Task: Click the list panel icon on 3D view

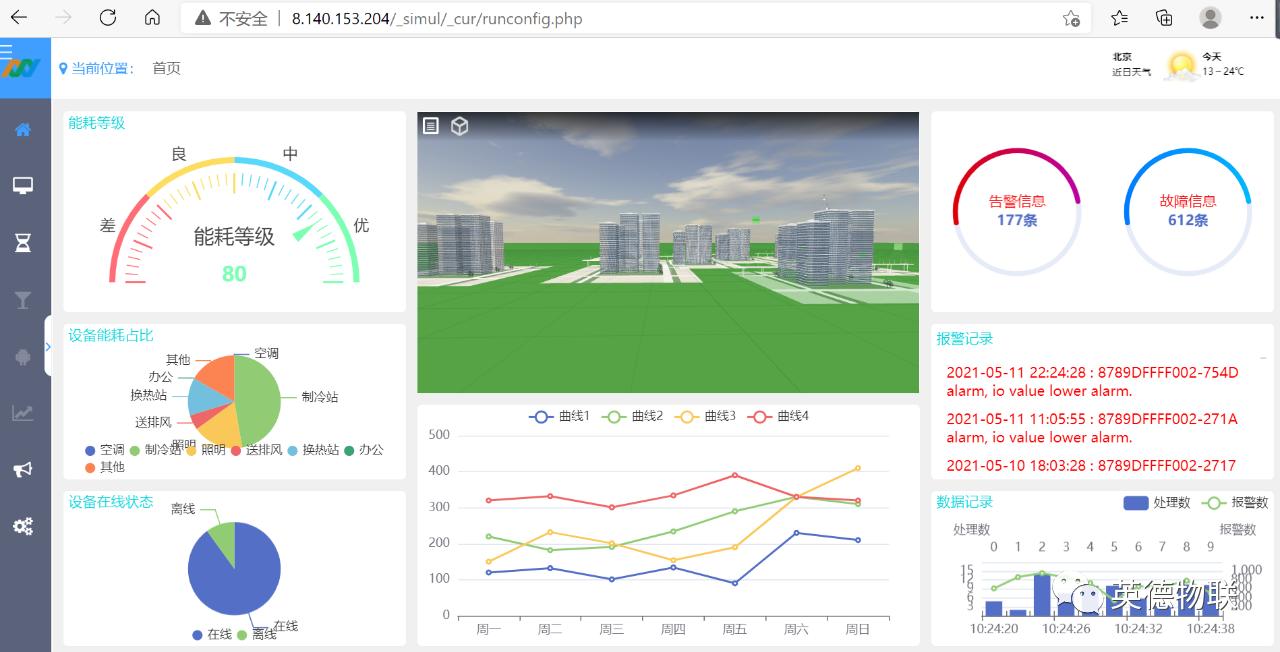Action: click(x=431, y=126)
